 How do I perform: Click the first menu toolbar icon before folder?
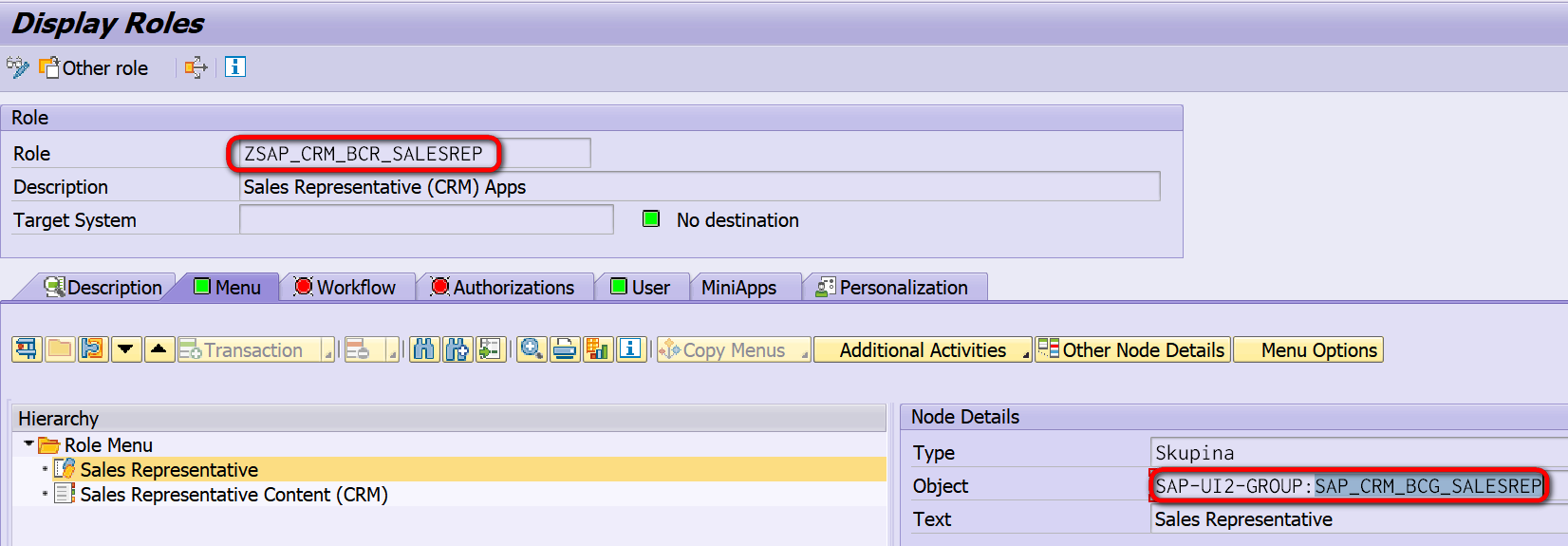[x=27, y=349]
